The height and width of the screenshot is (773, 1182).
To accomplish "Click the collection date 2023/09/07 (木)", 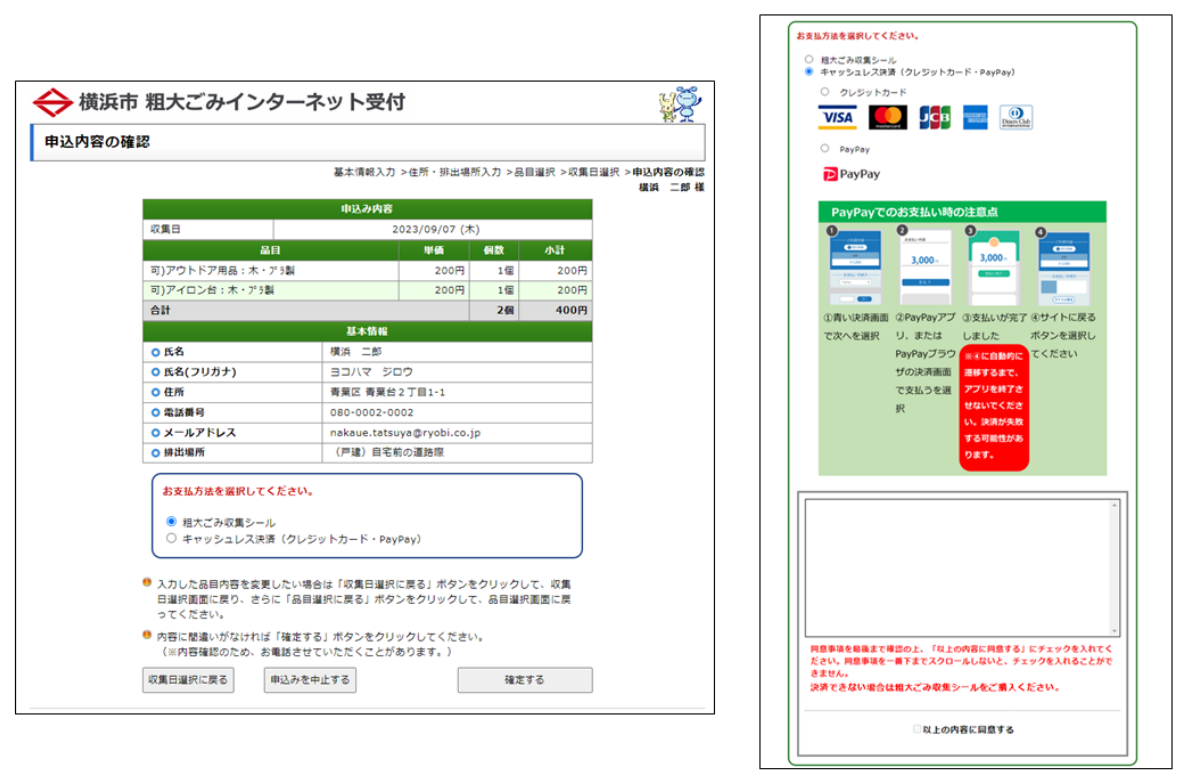I will click(x=436, y=229).
